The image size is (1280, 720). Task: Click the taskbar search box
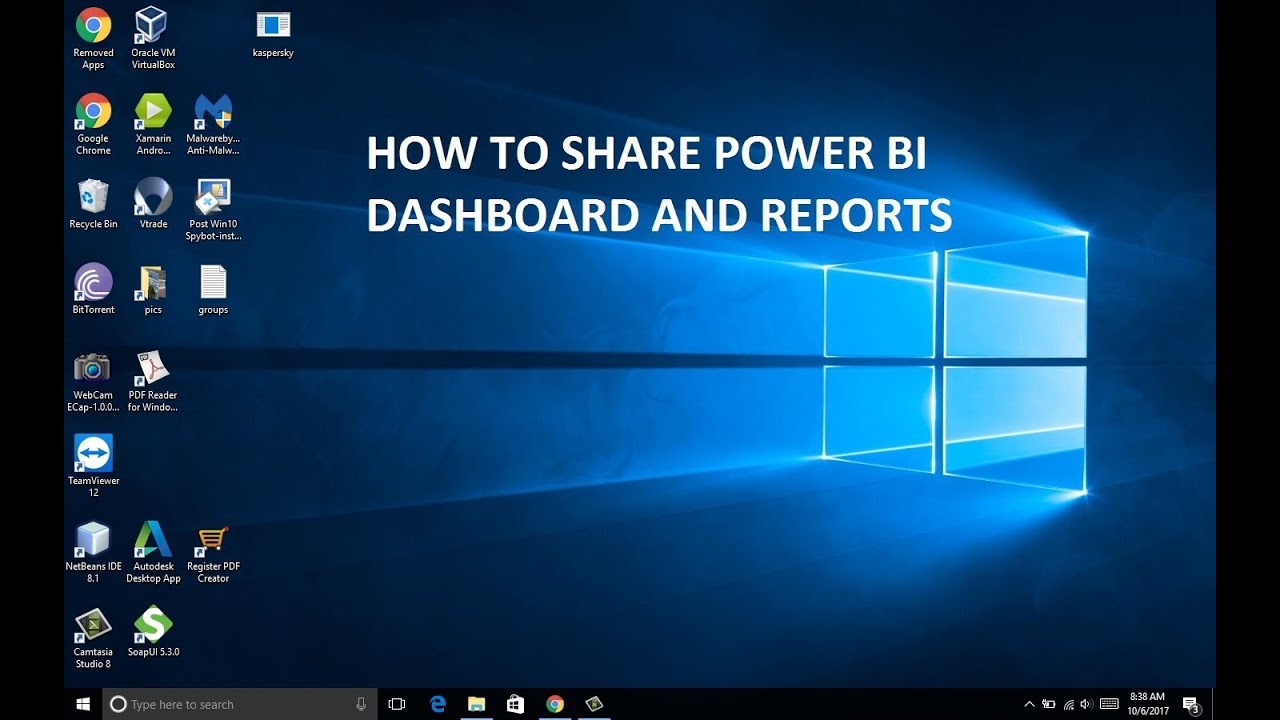[x=241, y=704]
